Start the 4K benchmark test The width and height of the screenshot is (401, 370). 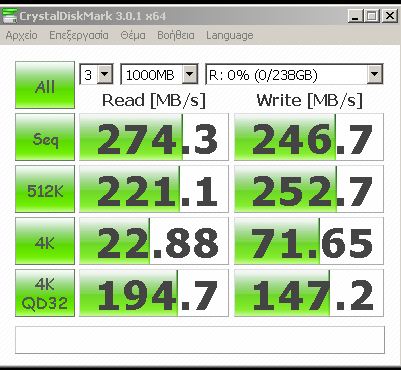45,241
